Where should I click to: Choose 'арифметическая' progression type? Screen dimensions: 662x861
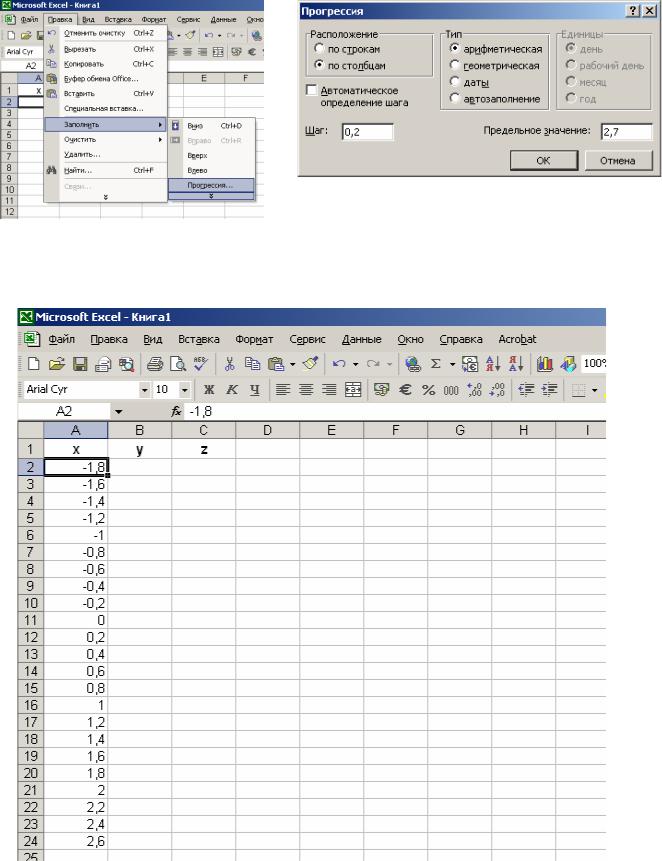(455, 48)
